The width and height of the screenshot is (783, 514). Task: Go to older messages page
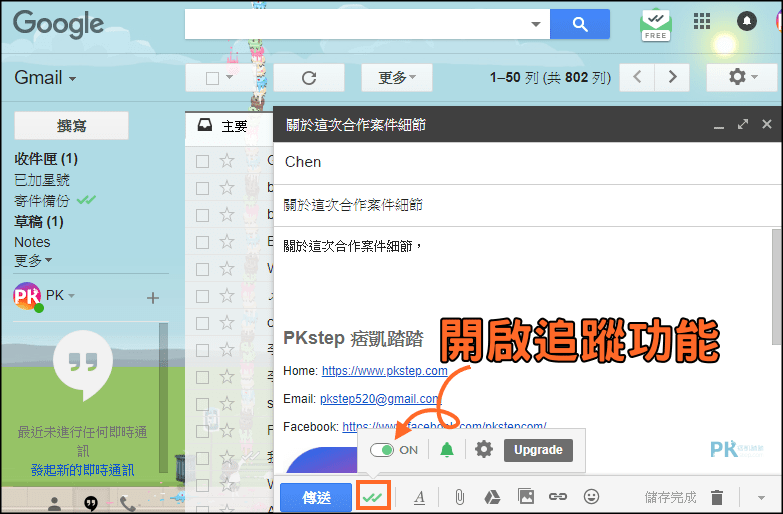pyautogui.click(x=672, y=77)
